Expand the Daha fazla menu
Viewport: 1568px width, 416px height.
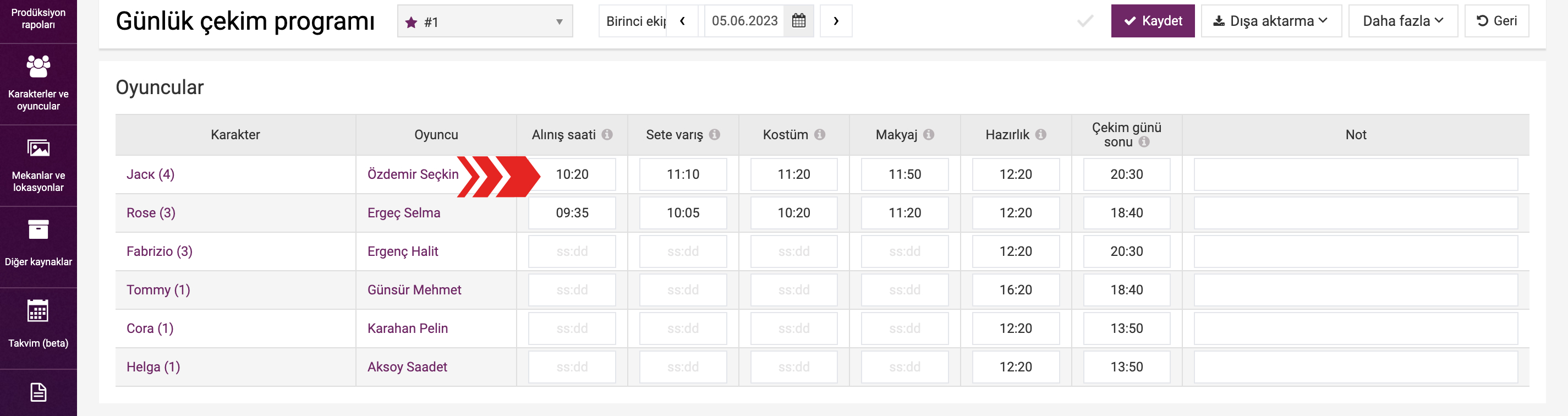[x=1402, y=21]
